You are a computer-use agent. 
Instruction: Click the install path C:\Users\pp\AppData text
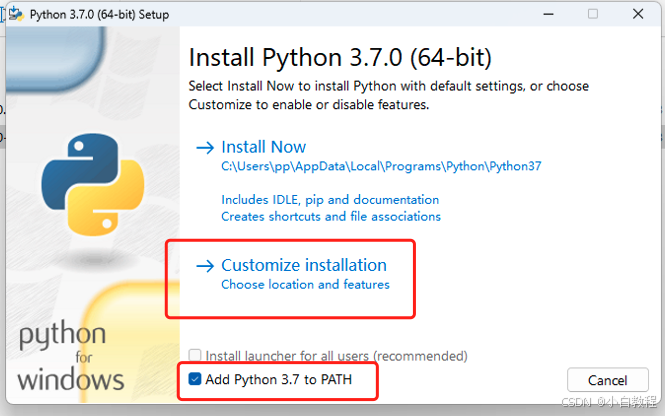coord(381,166)
